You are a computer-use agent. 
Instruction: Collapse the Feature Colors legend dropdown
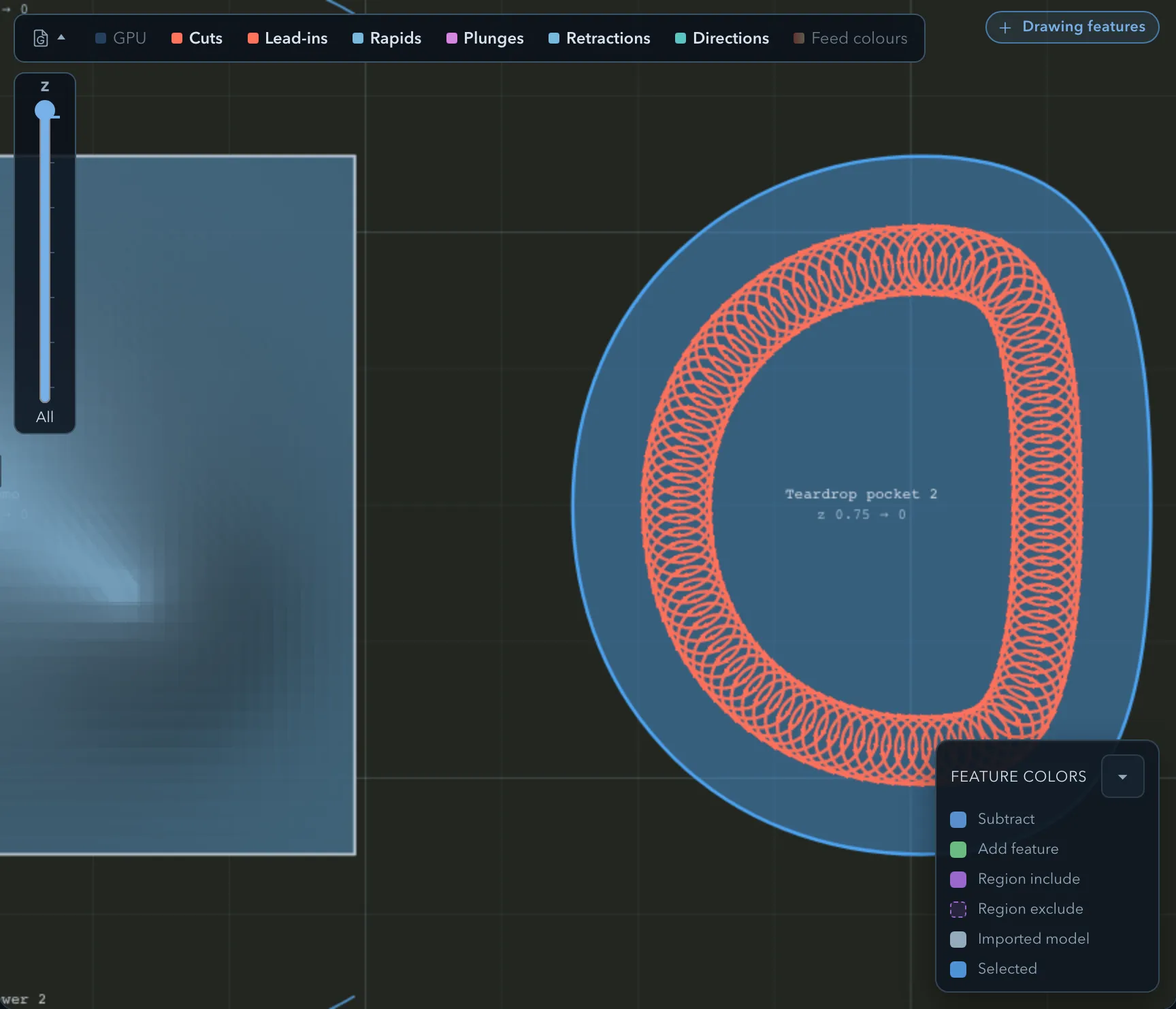pyautogui.click(x=1122, y=776)
